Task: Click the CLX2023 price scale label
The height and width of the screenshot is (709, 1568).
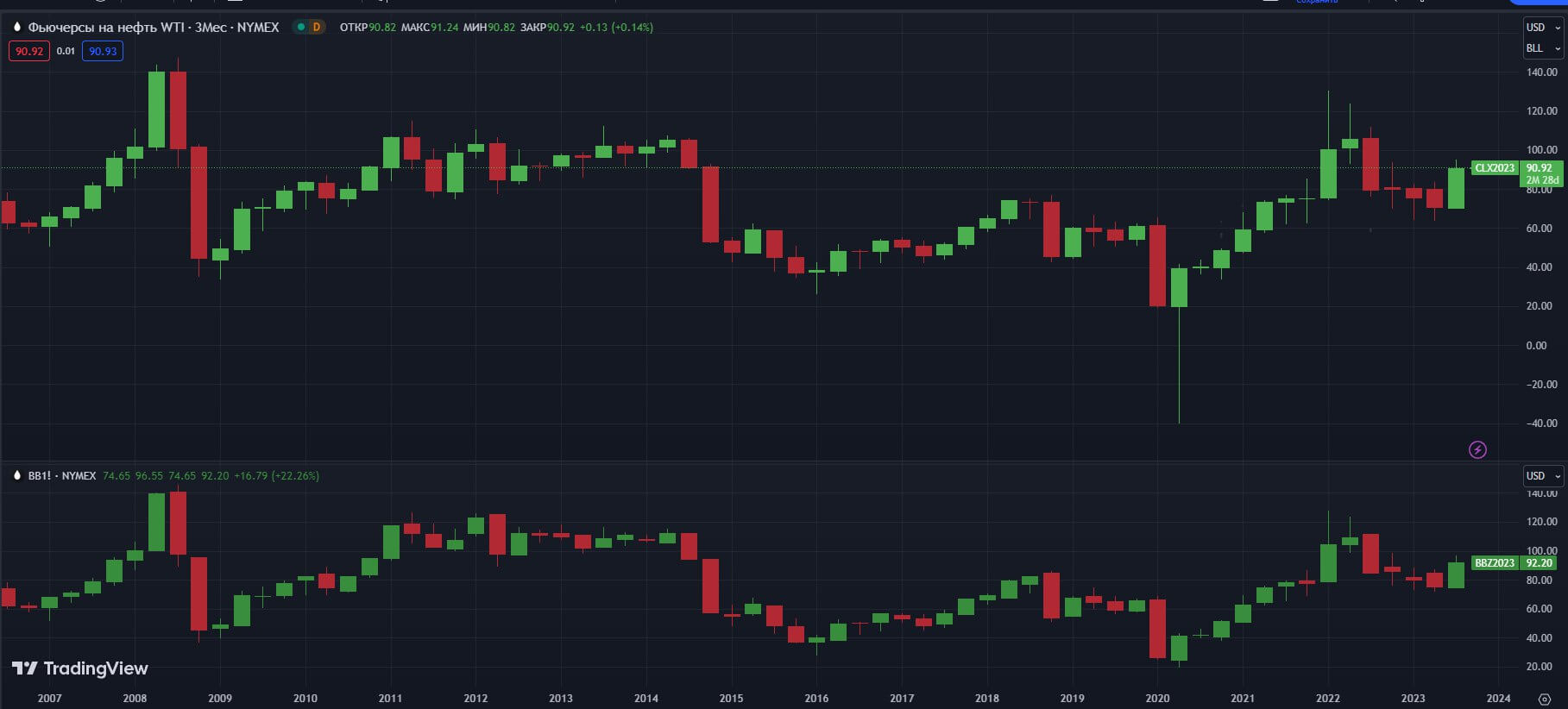Action: [x=1495, y=168]
